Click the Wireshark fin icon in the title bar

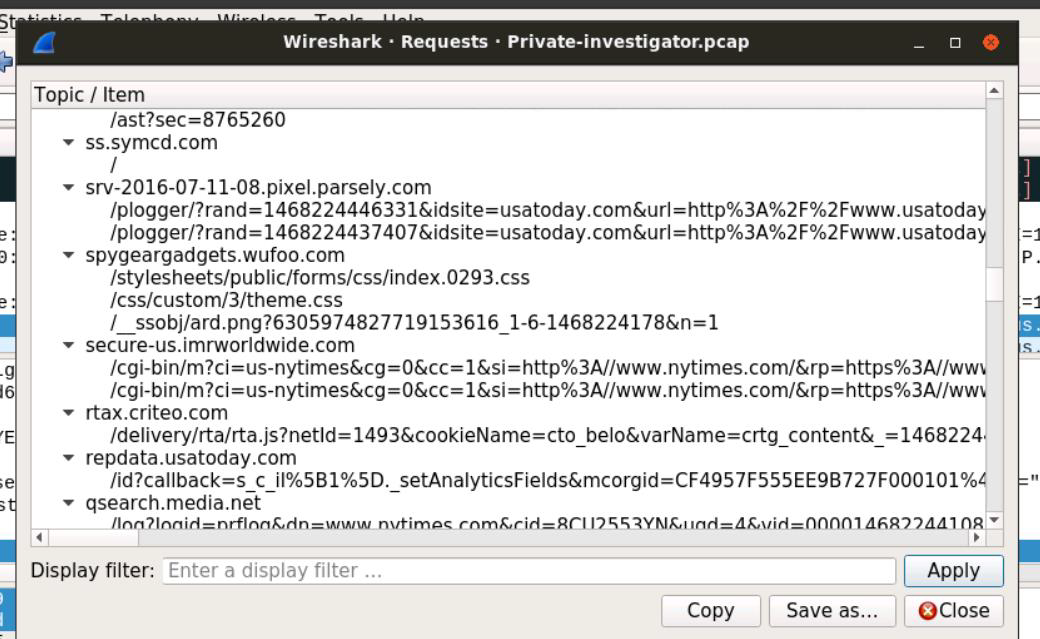click(45, 43)
